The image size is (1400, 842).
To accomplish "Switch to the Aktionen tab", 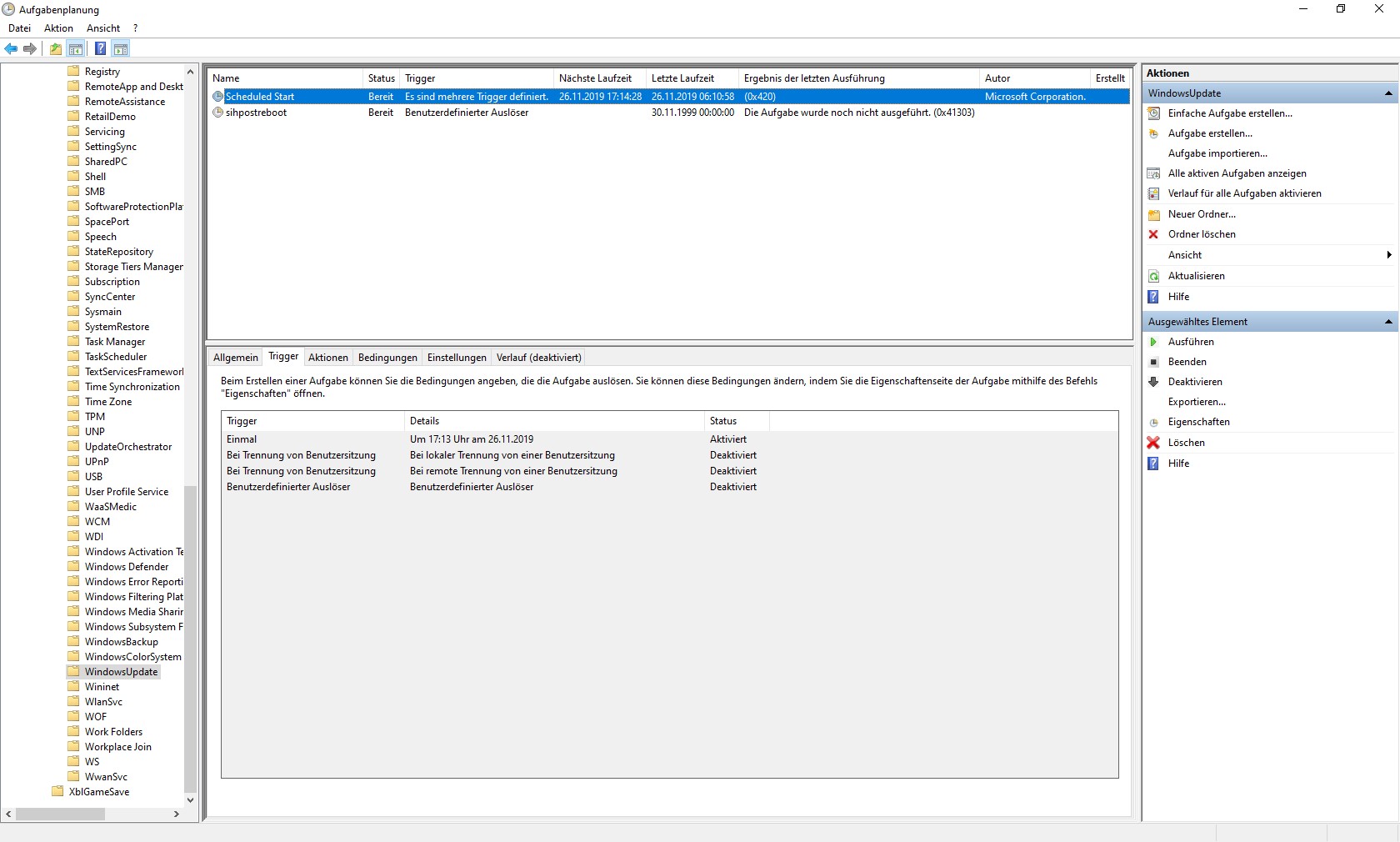I will coord(328,358).
